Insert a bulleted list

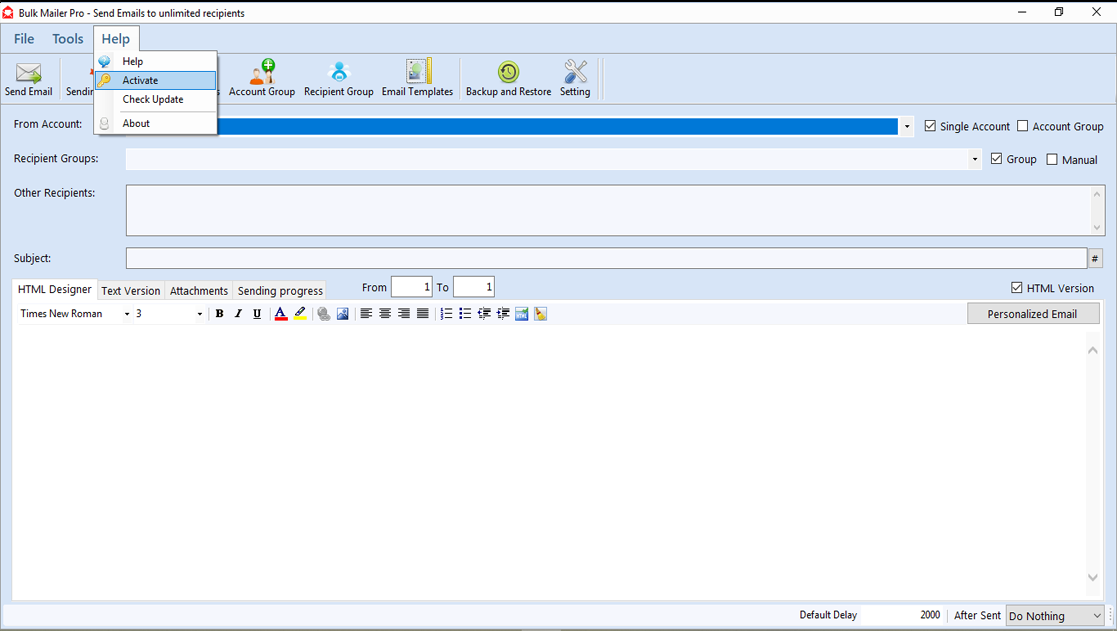click(x=465, y=313)
